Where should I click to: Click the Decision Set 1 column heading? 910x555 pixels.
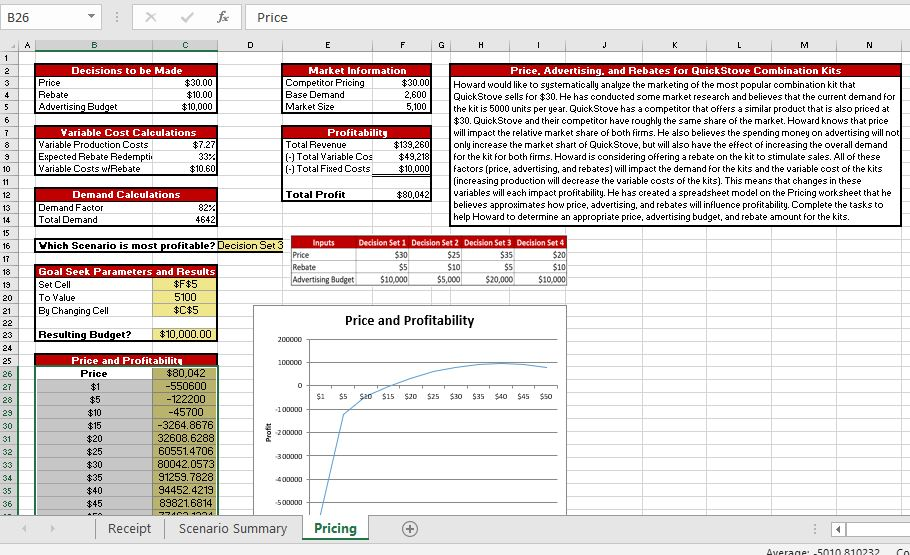point(382,243)
